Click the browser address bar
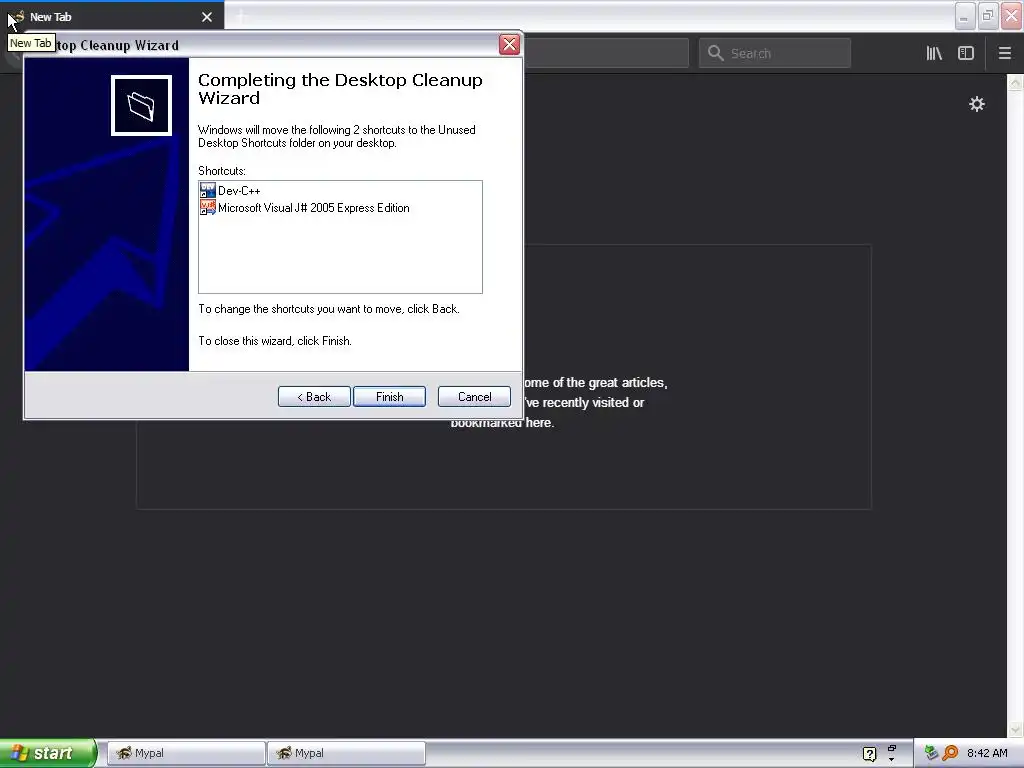1024x768 pixels. [x=605, y=53]
